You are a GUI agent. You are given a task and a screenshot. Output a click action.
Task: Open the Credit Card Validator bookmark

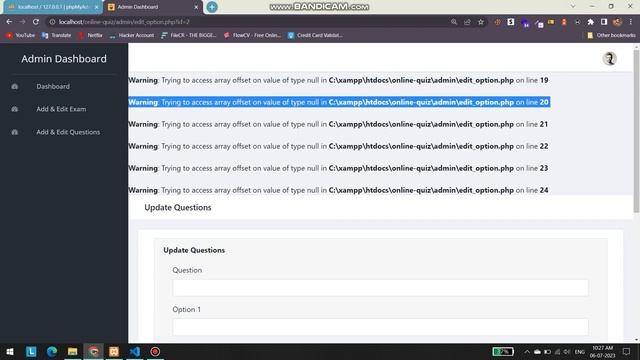[x=315, y=36]
